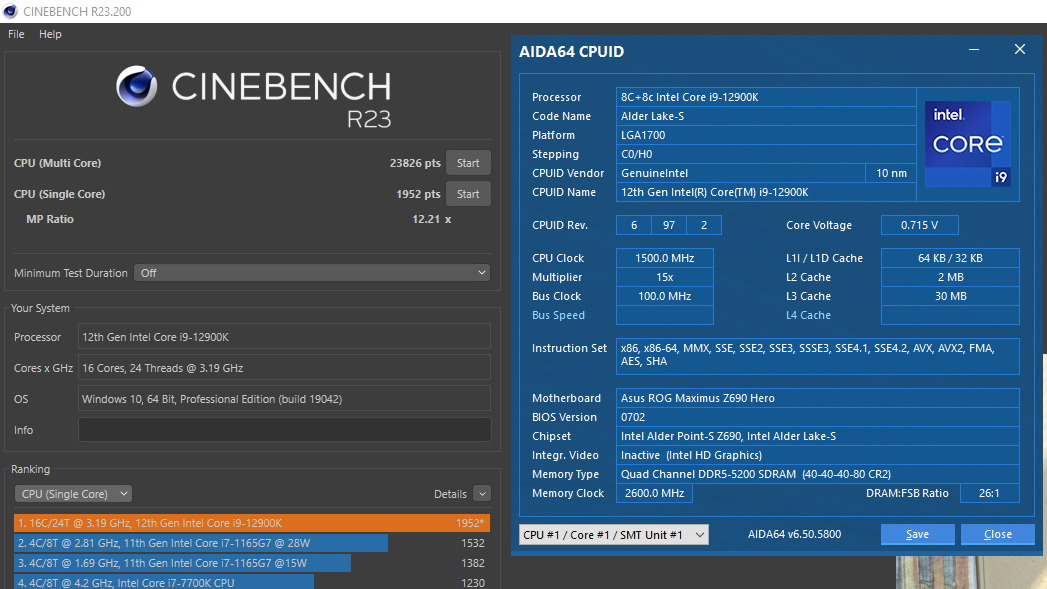Click the 10 nm process value

point(891,173)
